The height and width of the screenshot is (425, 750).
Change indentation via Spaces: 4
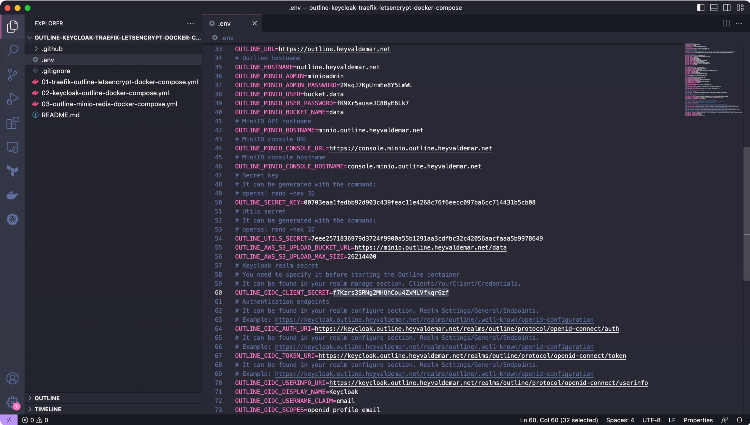[620, 420]
